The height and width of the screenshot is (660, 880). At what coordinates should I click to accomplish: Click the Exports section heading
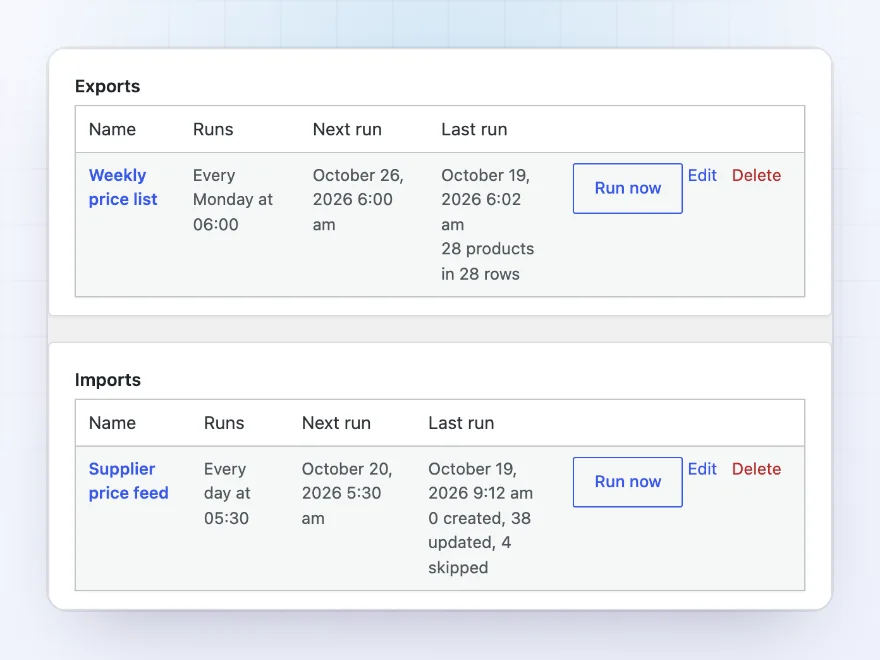(107, 86)
